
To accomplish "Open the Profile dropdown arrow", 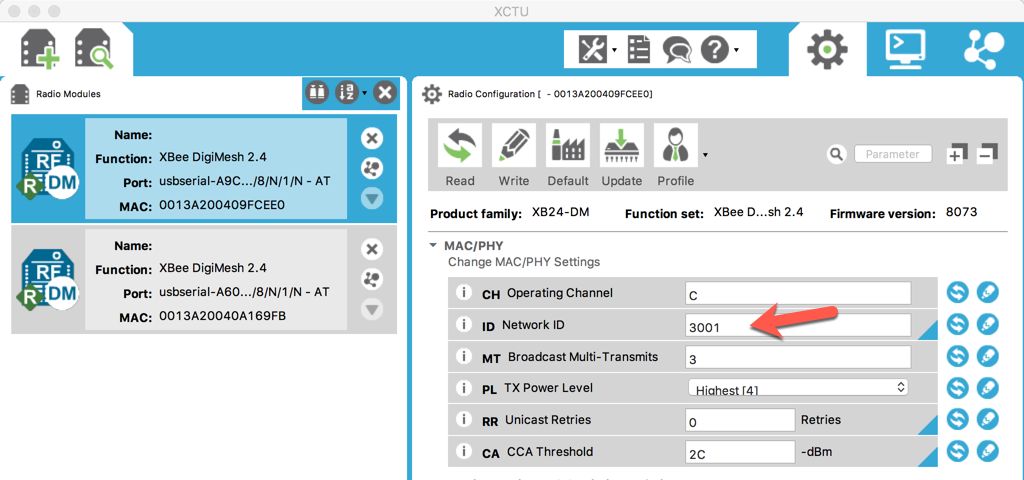I will point(705,155).
